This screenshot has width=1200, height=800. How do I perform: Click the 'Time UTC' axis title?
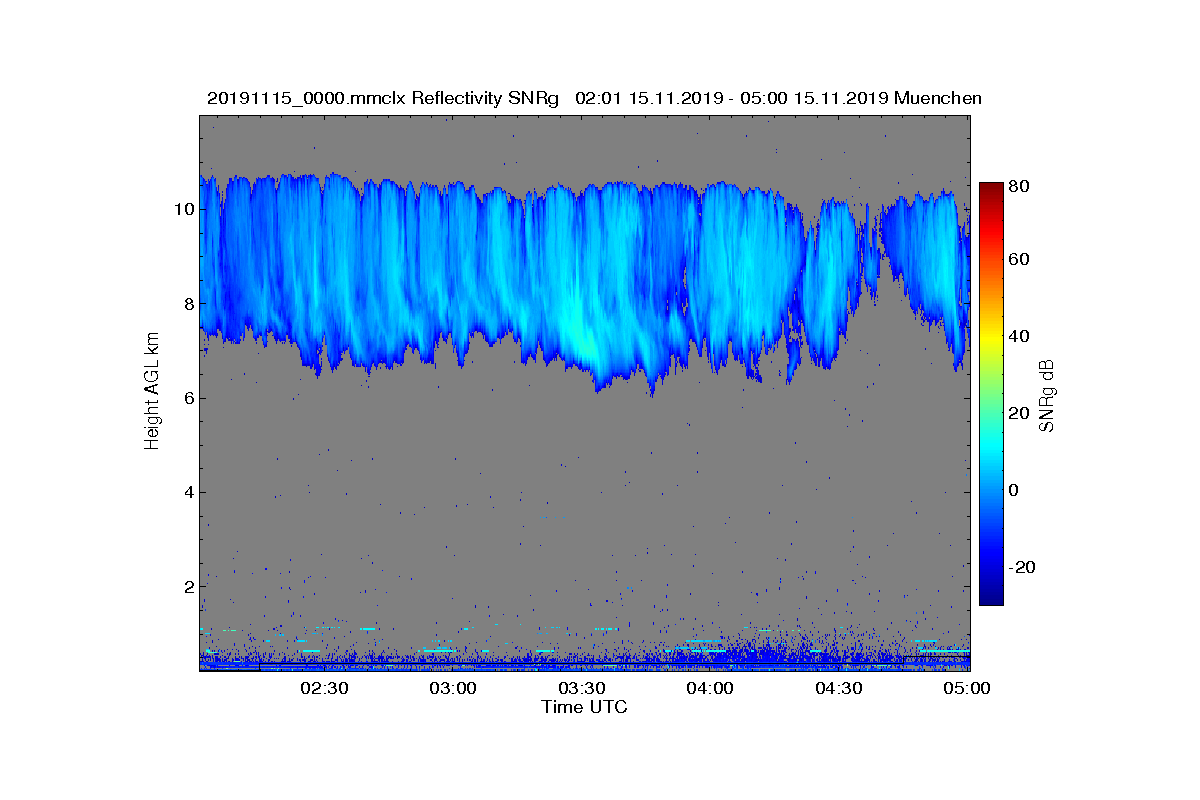pyautogui.click(x=585, y=707)
